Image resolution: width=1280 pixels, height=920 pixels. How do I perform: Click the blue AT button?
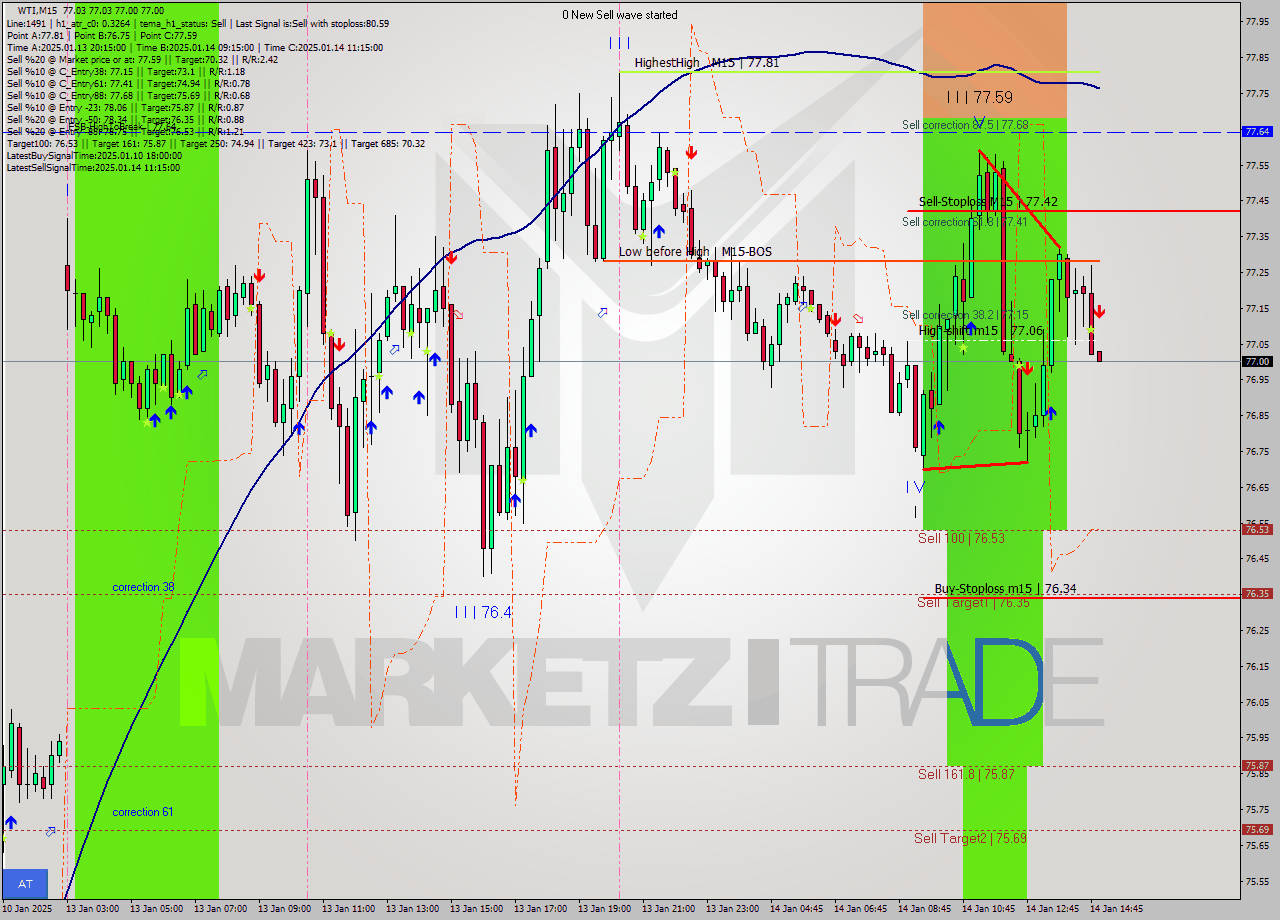tap(25, 884)
